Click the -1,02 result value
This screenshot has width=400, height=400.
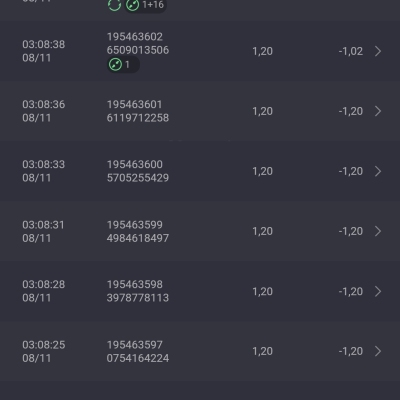(x=351, y=51)
